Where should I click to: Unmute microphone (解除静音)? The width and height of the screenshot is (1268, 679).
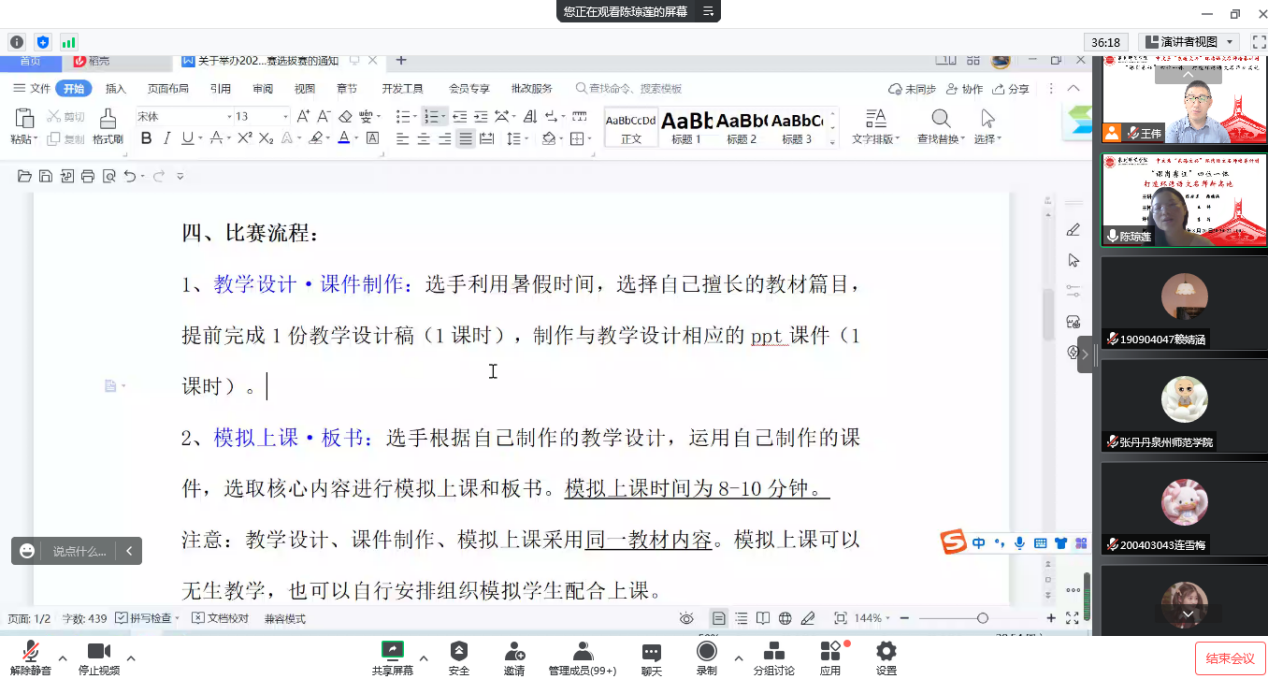point(30,652)
